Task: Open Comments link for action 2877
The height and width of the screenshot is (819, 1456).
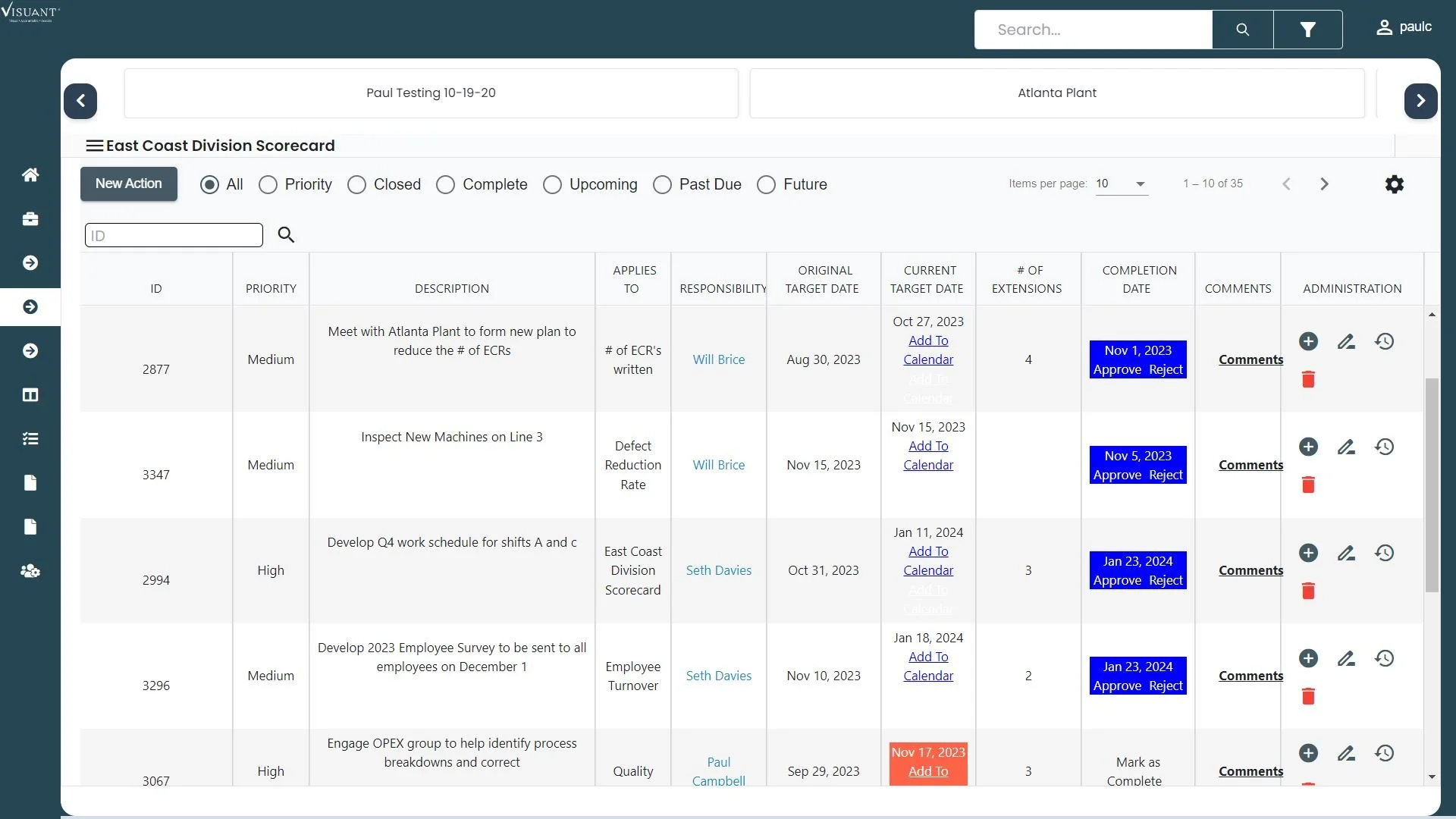Action: pos(1250,360)
